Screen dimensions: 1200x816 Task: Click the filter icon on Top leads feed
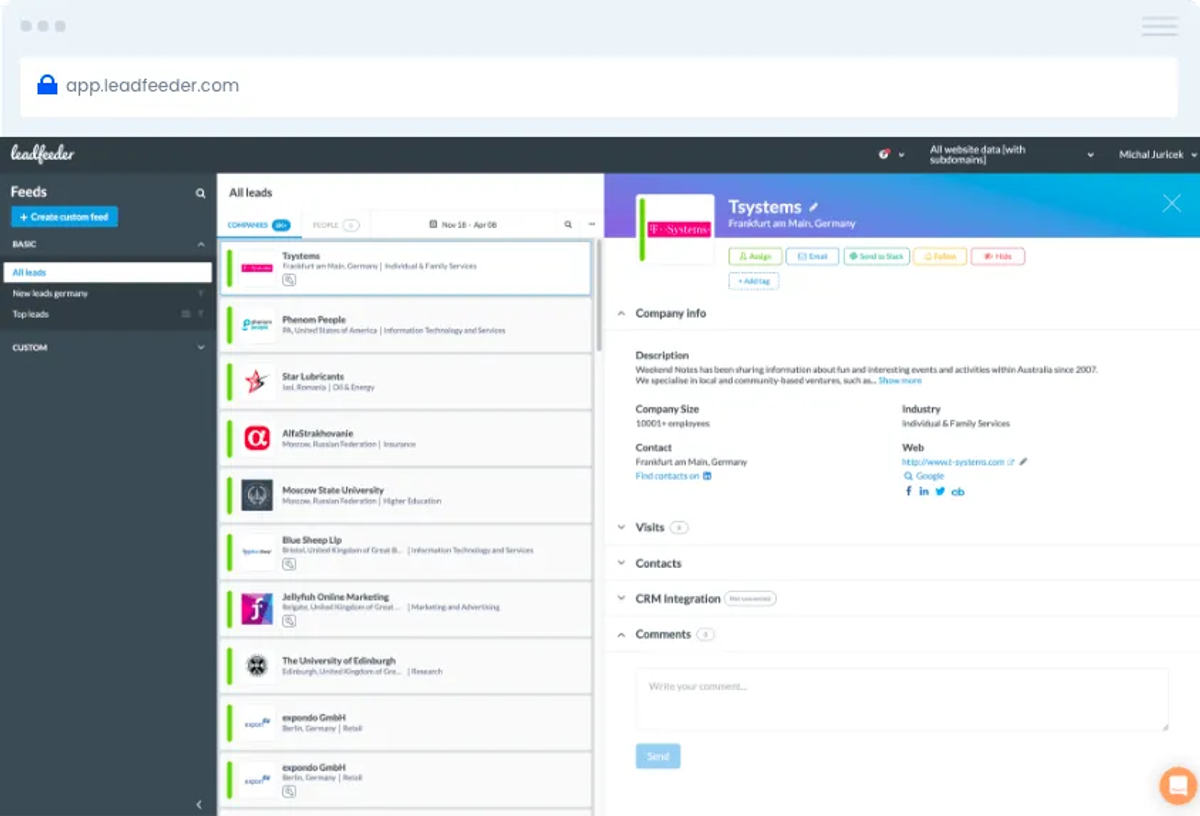[x=200, y=314]
